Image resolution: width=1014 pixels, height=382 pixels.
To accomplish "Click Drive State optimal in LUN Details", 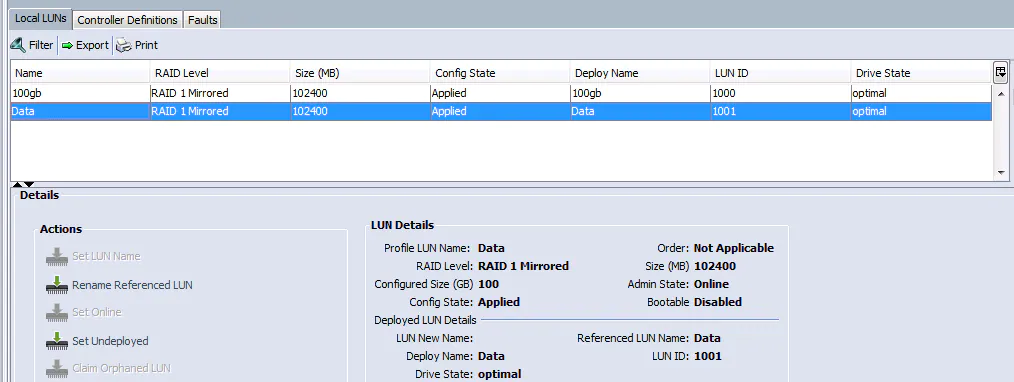I will [500, 374].
